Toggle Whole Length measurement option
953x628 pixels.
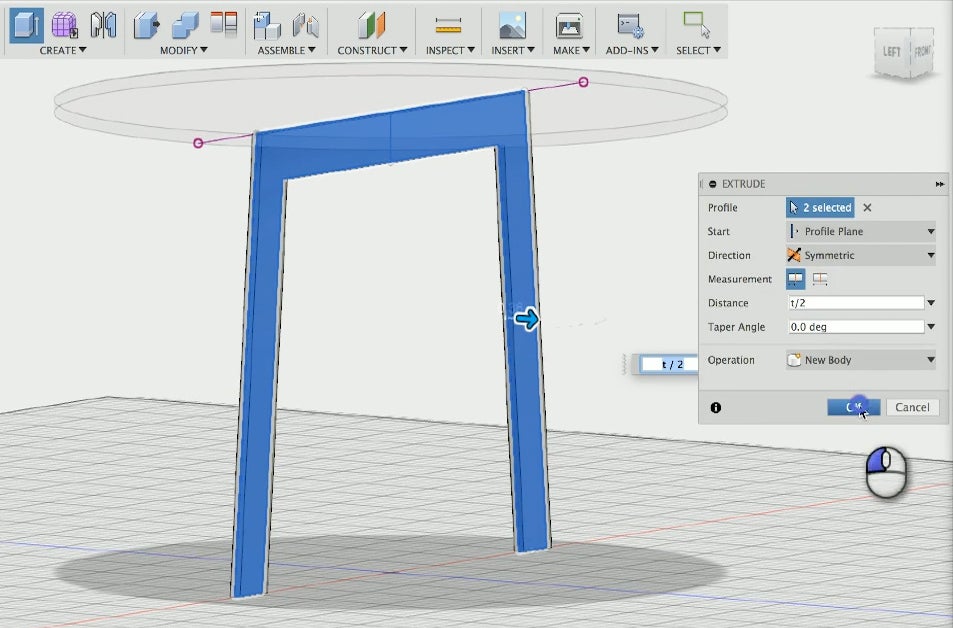[820, 279]
